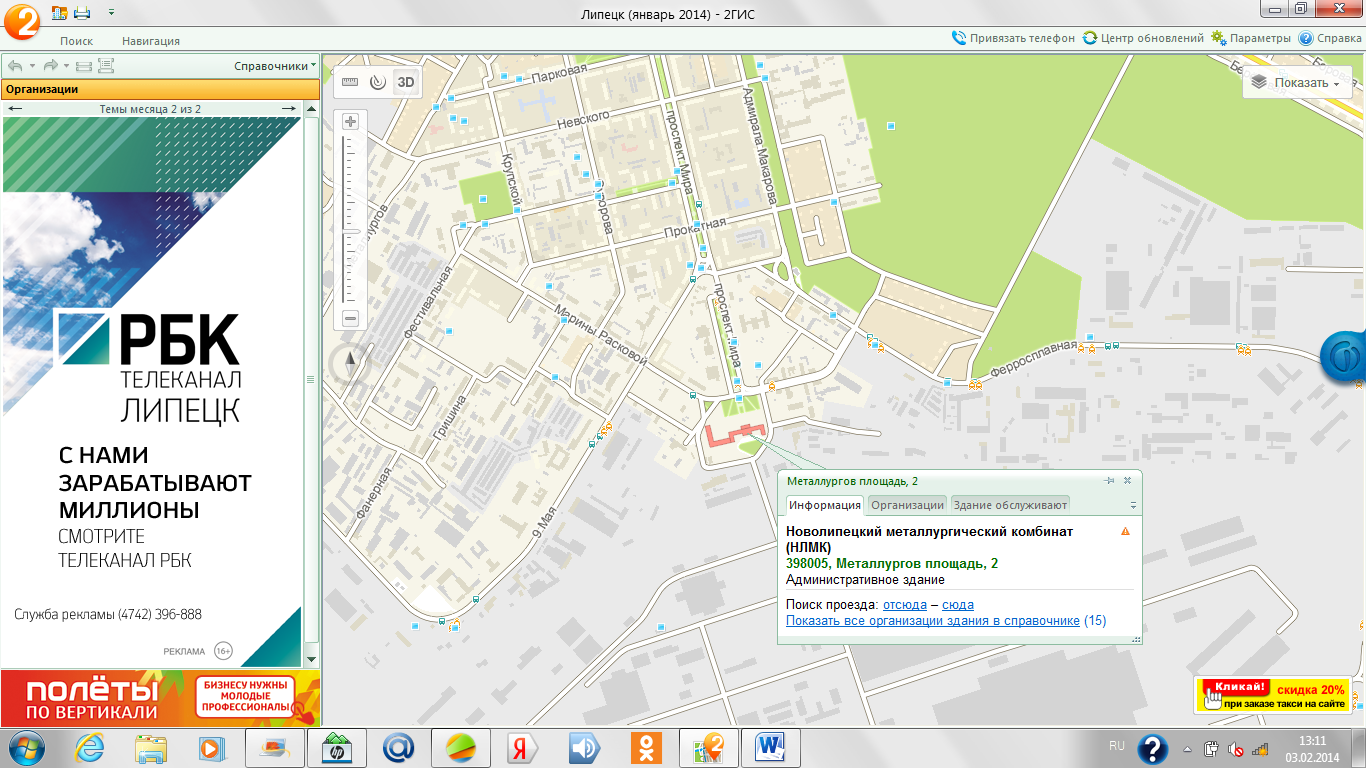
Task: Click the collapsed cards view icon
Action: click(83, 66)
